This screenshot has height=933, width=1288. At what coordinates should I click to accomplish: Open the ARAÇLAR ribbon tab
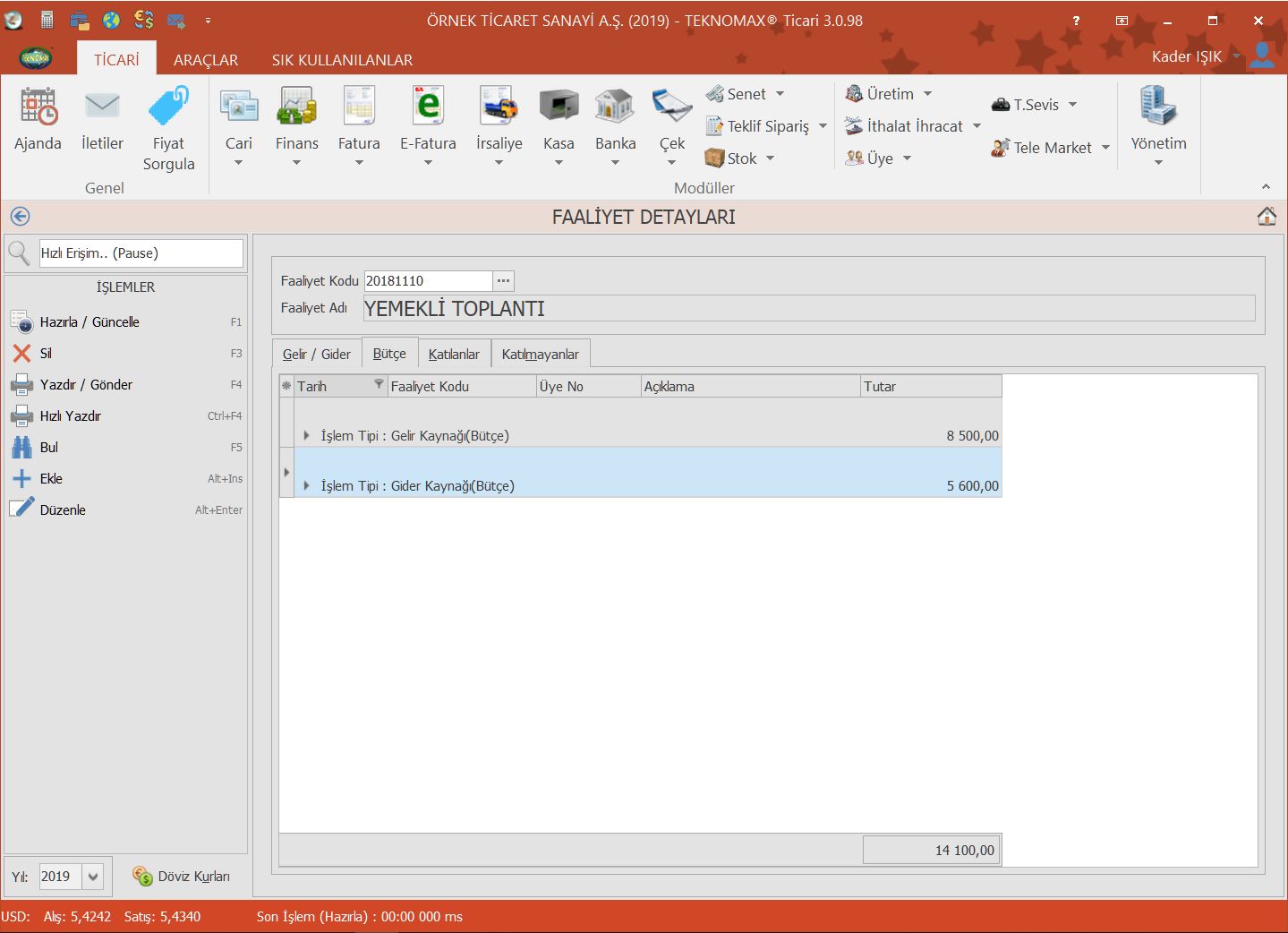pyautogui.click(x=206, y=60)
